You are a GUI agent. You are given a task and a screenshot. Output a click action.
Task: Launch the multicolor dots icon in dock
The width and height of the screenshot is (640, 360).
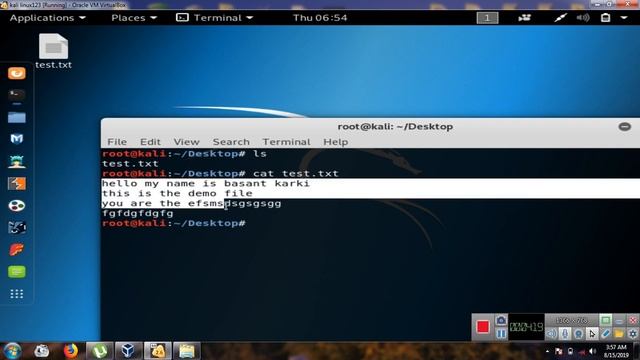coord(17,205)
